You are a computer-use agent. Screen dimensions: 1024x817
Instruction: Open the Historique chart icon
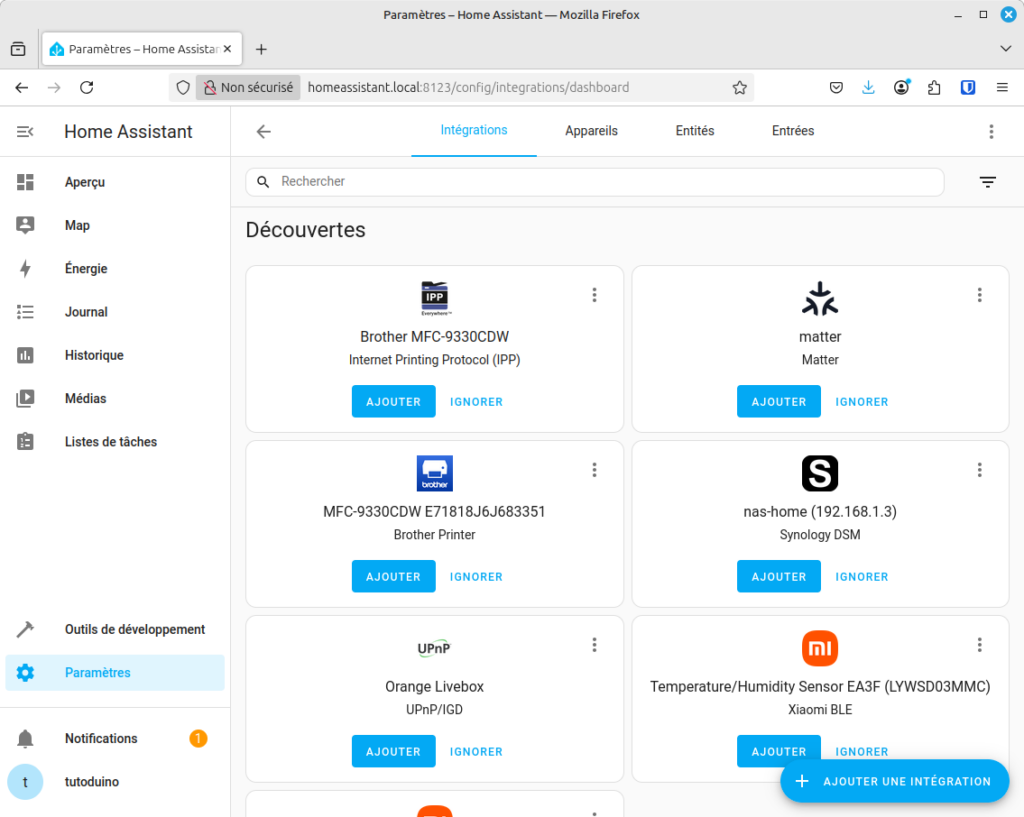[x=25, y=355]
